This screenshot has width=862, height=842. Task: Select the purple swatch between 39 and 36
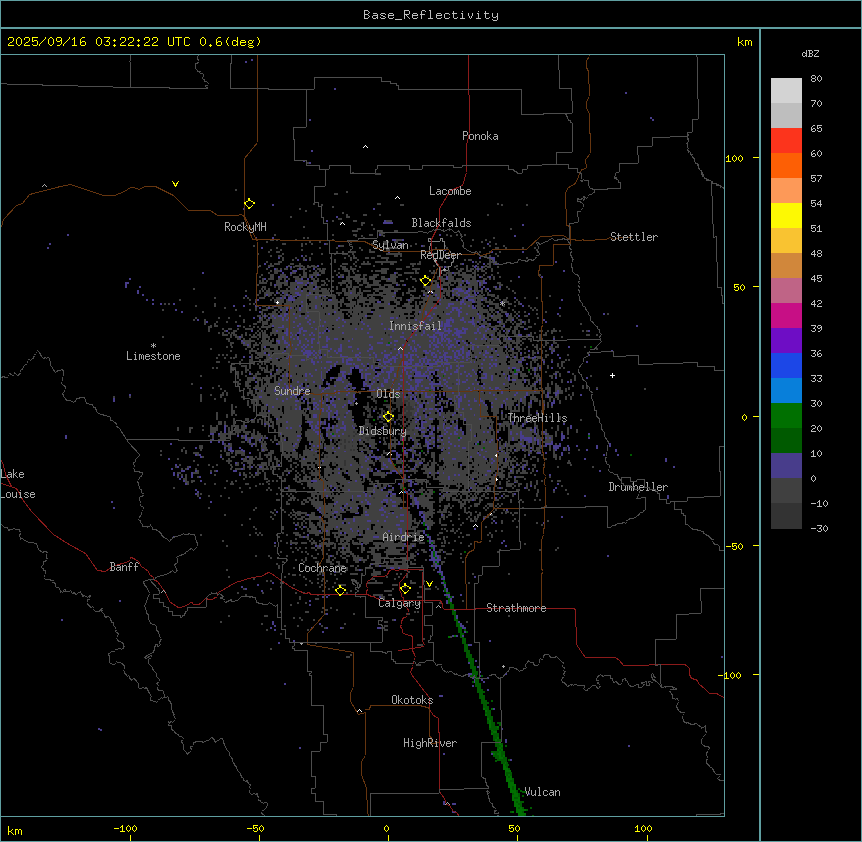786,340
